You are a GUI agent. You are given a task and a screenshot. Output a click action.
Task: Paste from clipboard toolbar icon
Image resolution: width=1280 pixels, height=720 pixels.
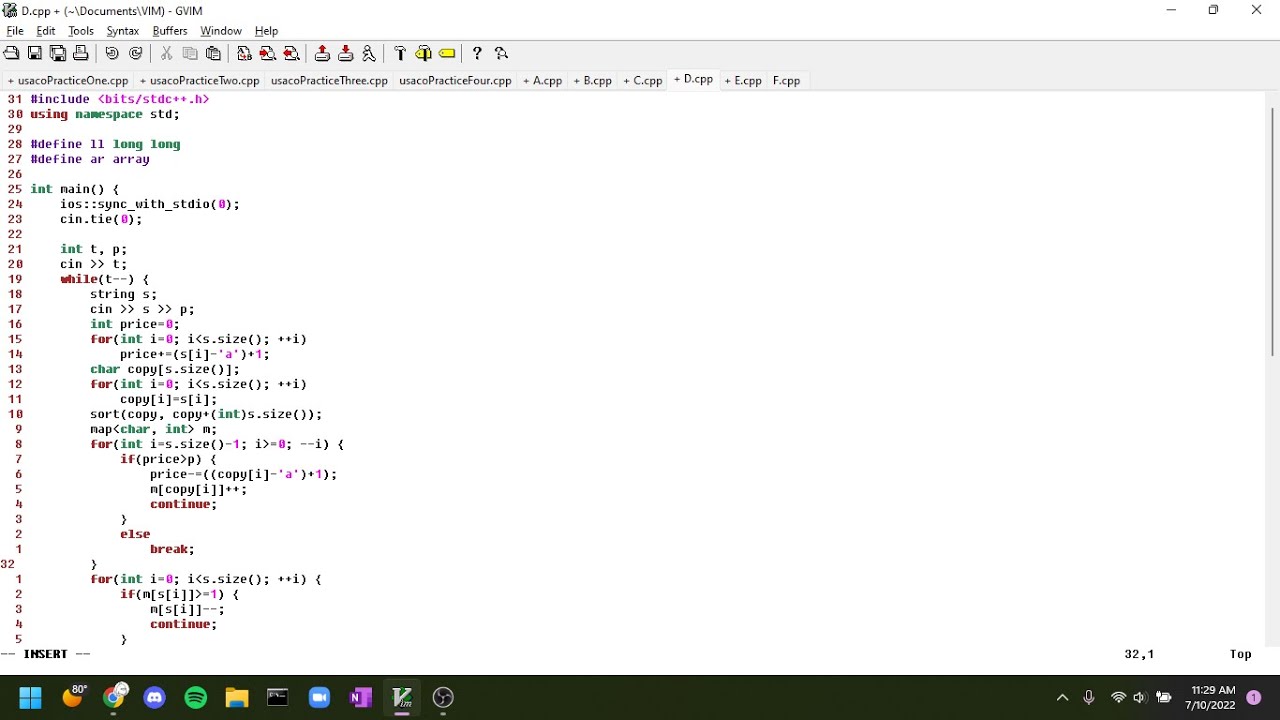pos(213,53)
